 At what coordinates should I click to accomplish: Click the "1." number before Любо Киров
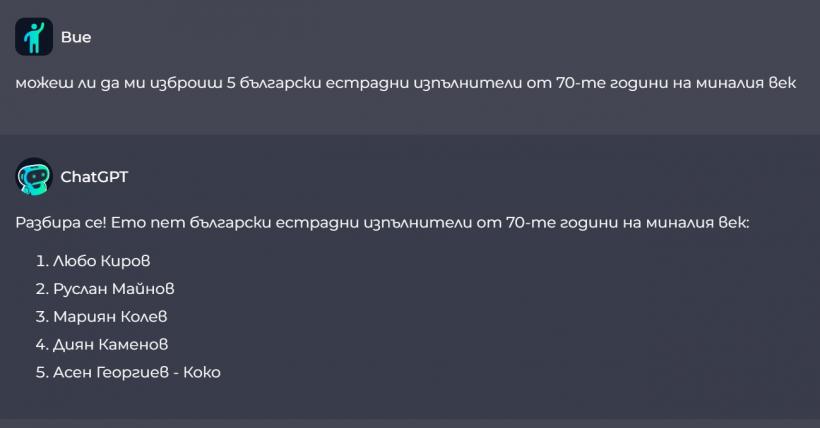pos(41,261)
